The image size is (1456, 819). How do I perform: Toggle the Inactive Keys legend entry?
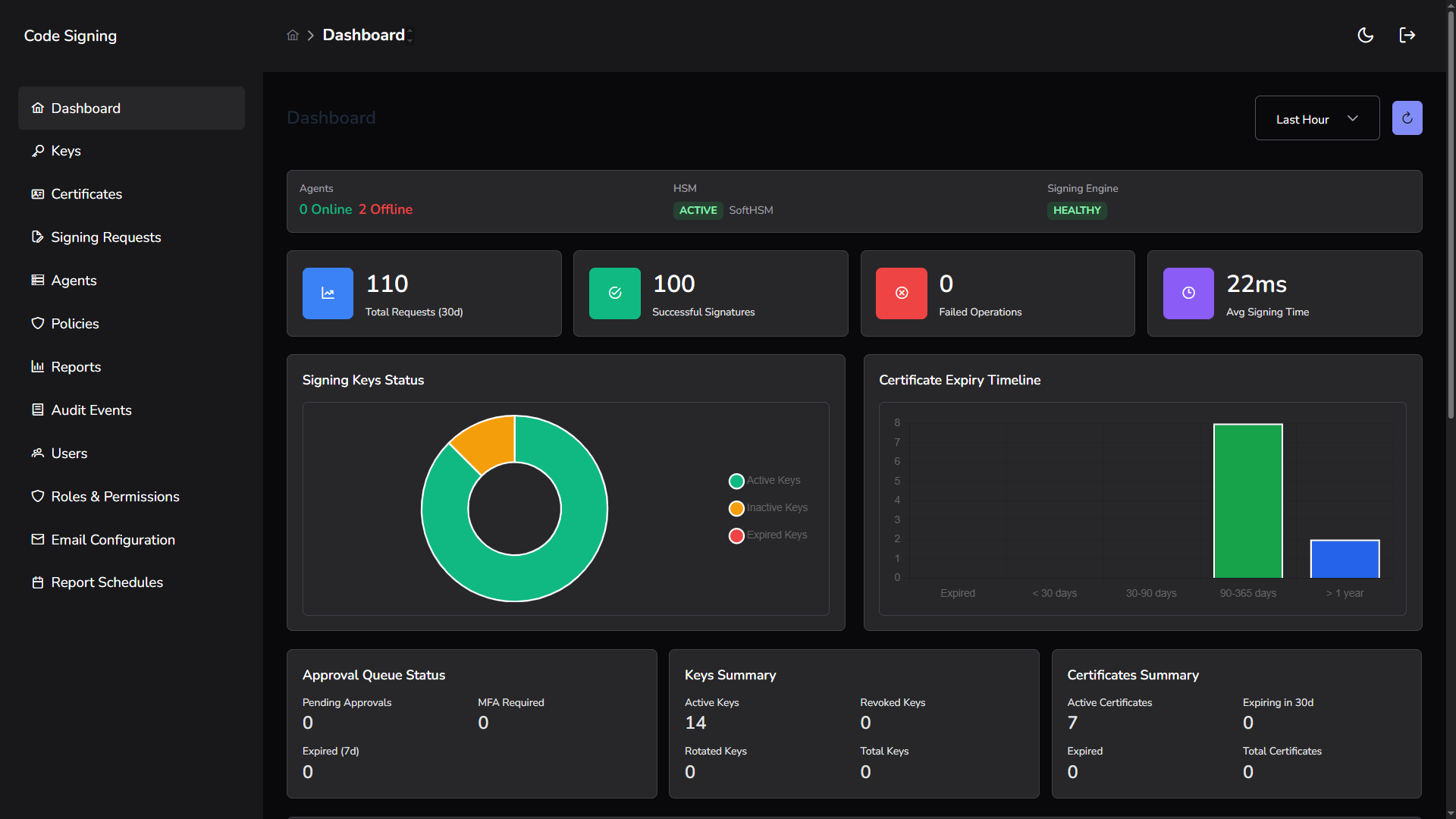coord(736,508)
